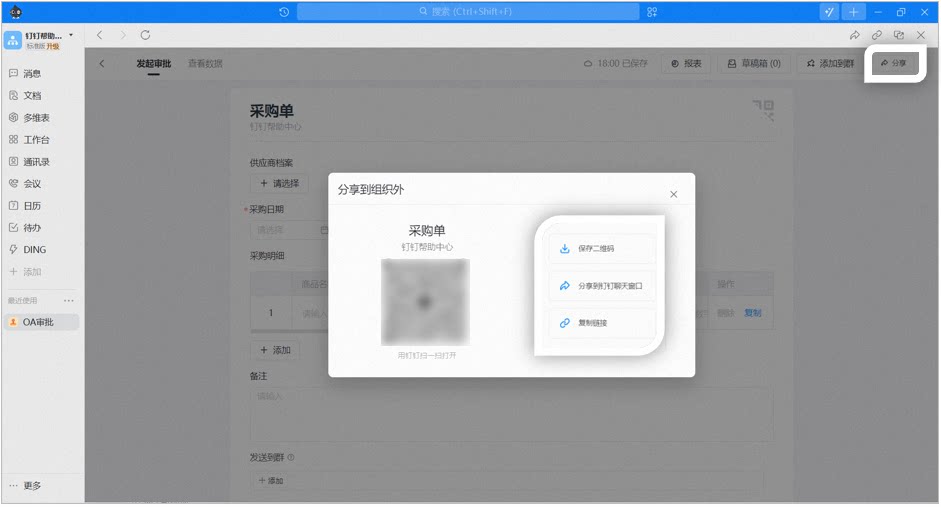This screenshot has height=507, width=941.
Task: Go back with the form header arrow
Action: (102, 64)
